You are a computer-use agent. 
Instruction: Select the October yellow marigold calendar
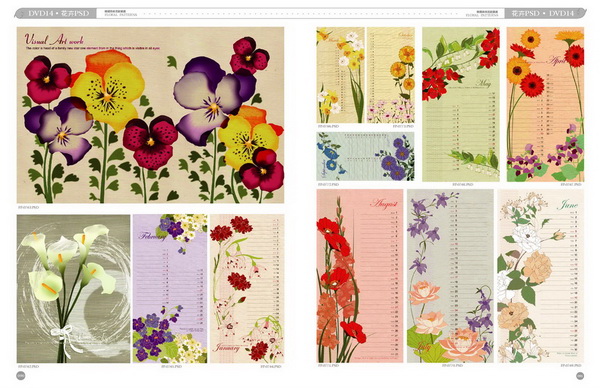click(391, 75)
